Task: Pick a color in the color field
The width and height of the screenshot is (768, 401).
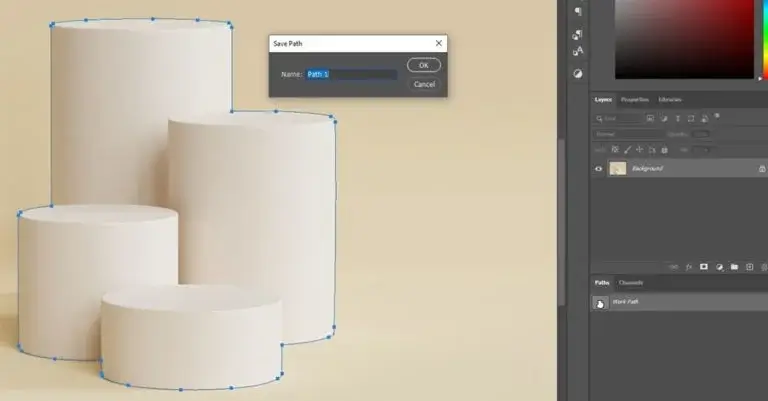Action: 685,39
